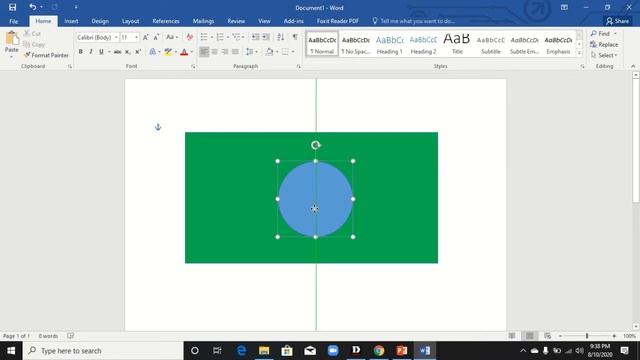The image size is (640, 360).
Task: Toggle italic formatting
Action: click(91, 52)
